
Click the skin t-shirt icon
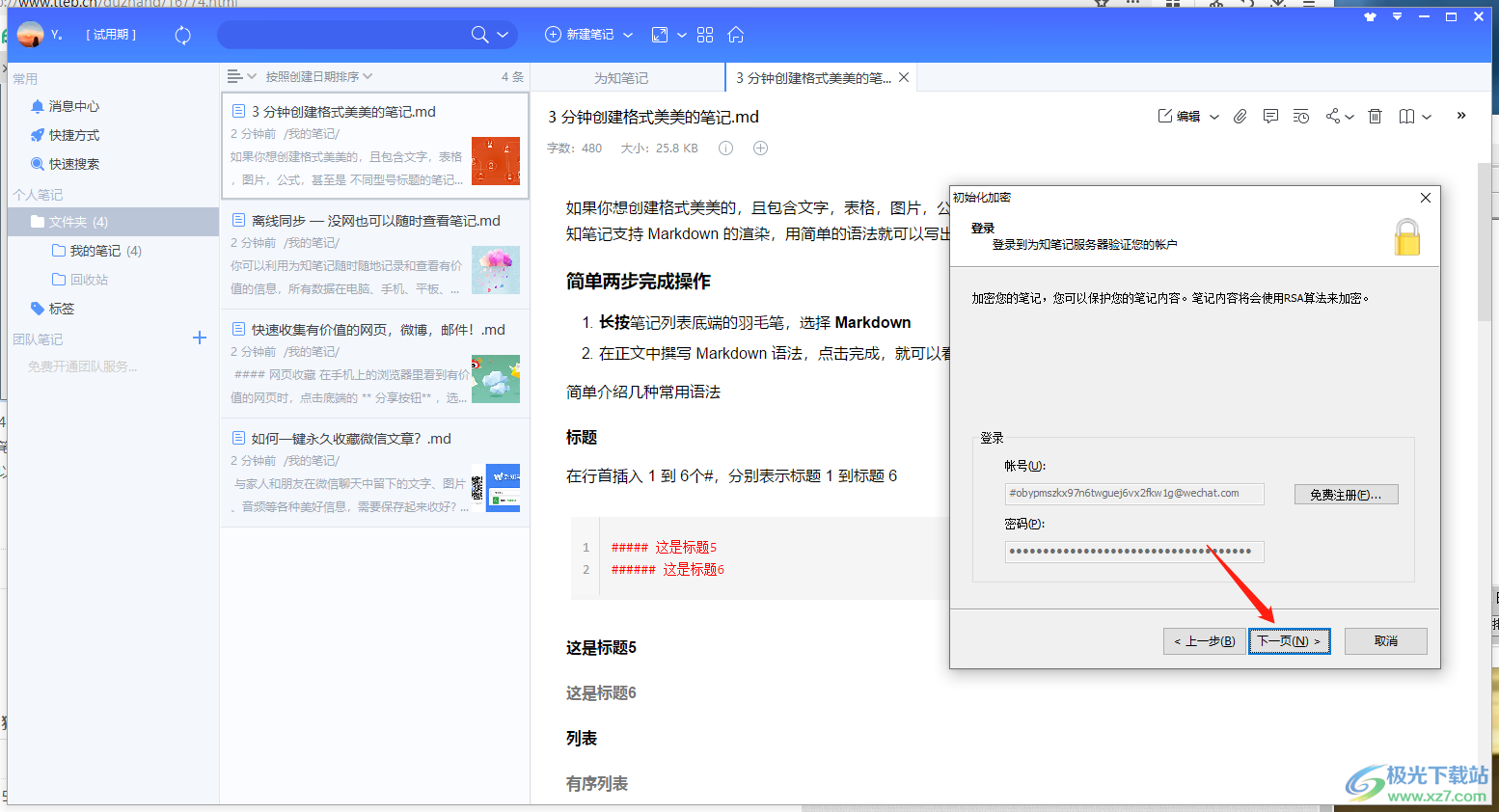click(x=1370, y=16)
